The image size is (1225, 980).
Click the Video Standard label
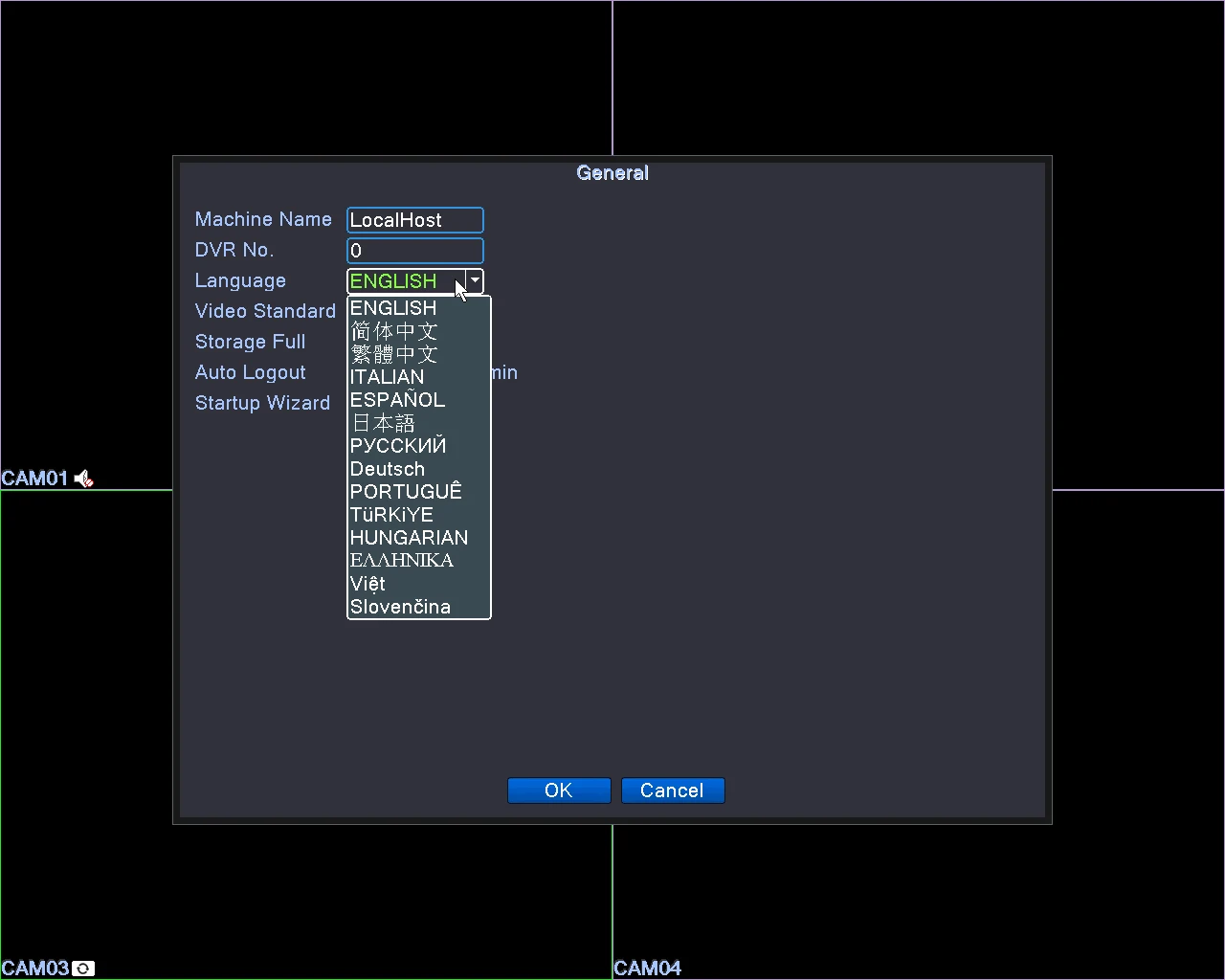(265, 311)
